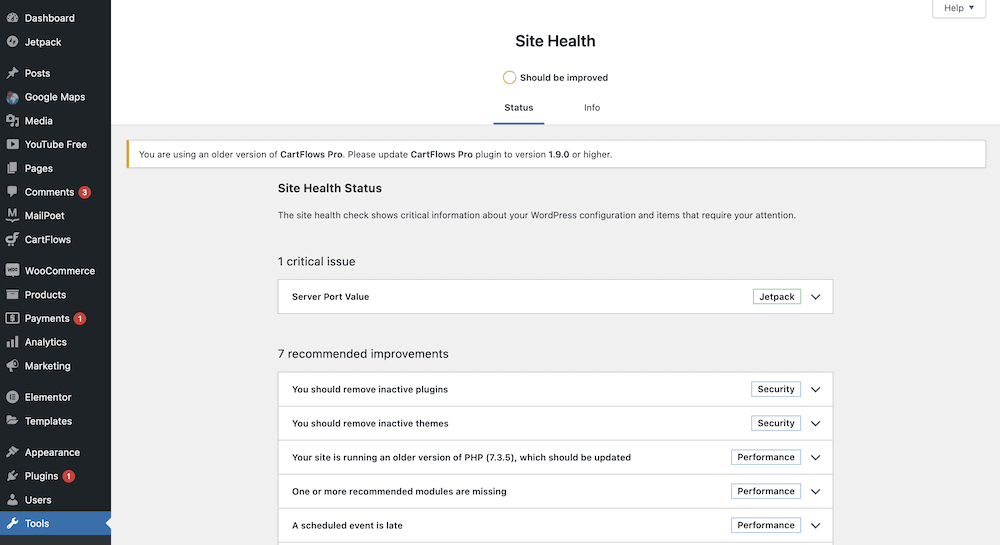
Task: Click the Appearance paintbrush icon
Action: coord(12,452)
